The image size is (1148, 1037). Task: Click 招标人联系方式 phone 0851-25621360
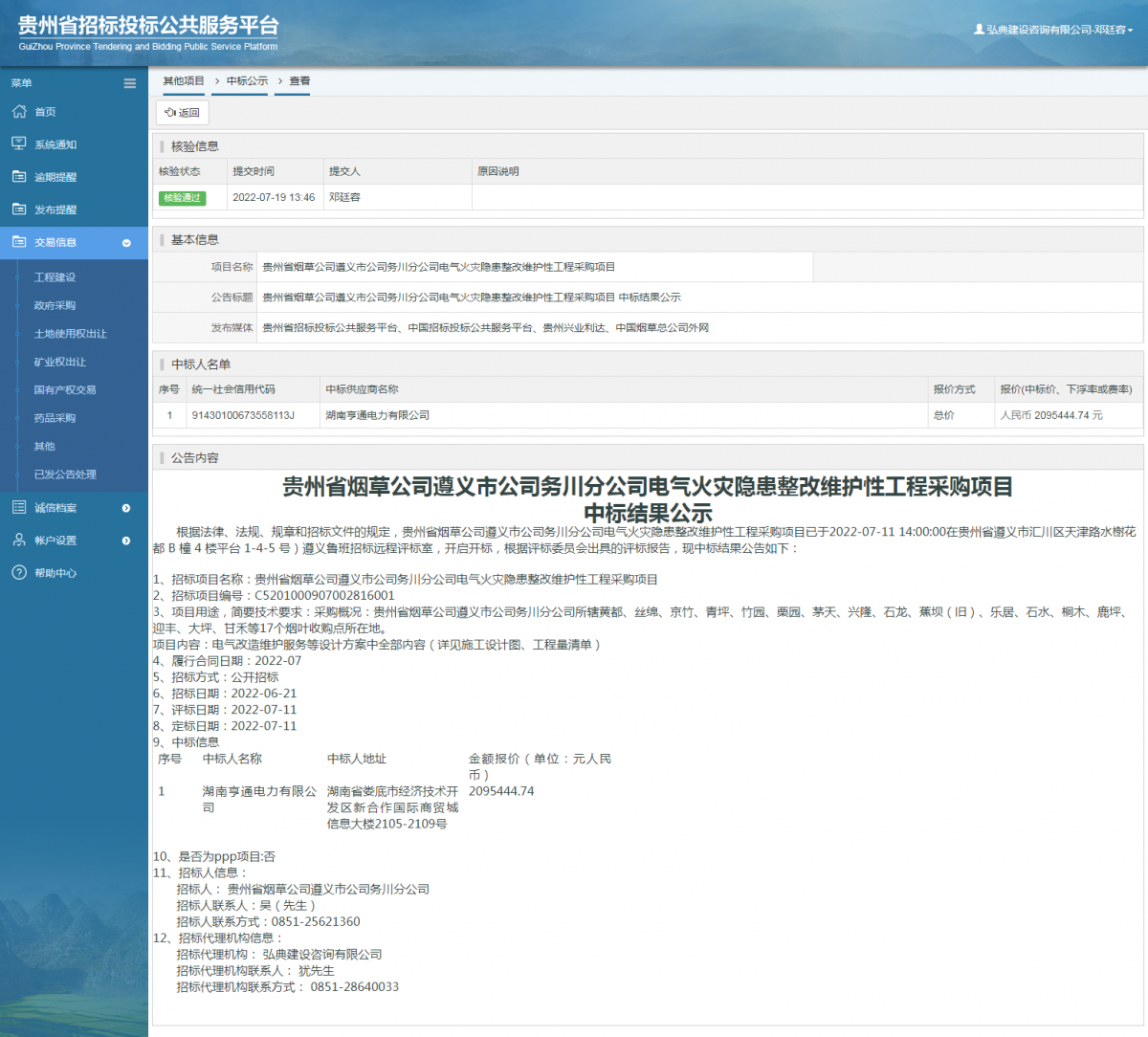tap(316, 922)
